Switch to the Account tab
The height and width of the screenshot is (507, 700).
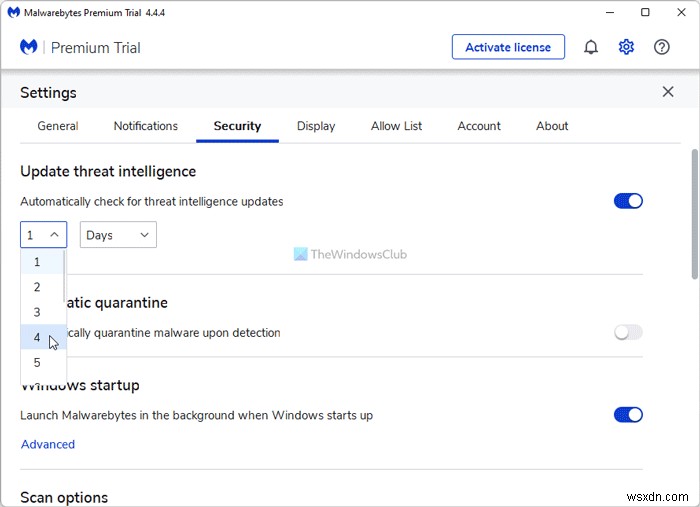(479, 126)
